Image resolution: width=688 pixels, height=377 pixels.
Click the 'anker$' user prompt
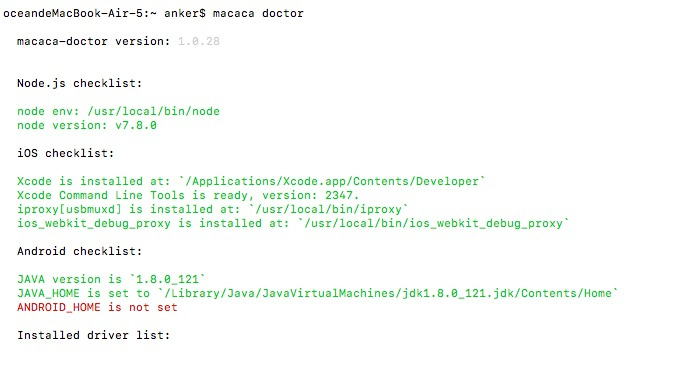[185, 13]
